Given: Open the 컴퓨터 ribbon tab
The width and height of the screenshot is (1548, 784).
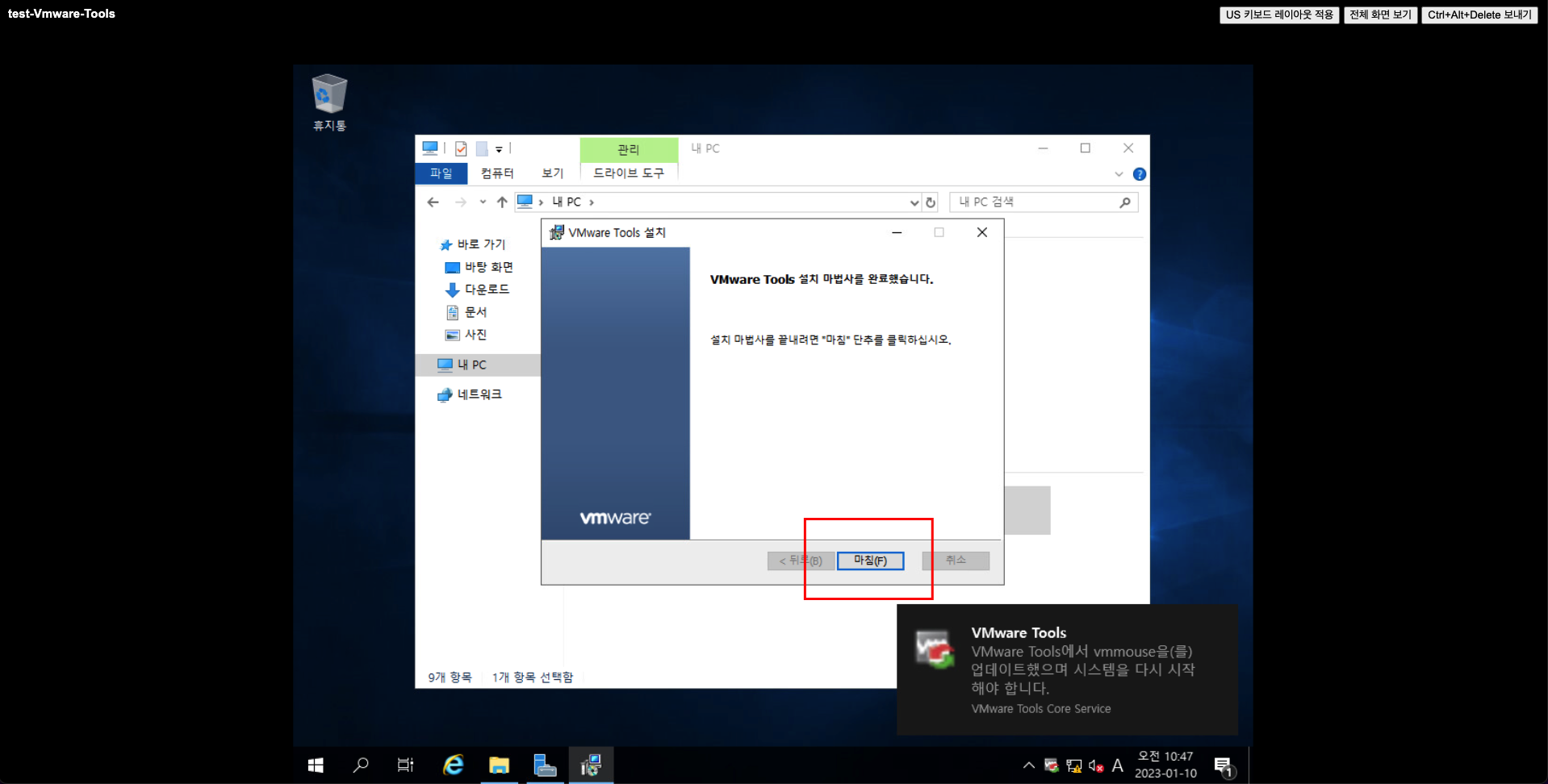Looking at the screenshot, I should [497, 173].
